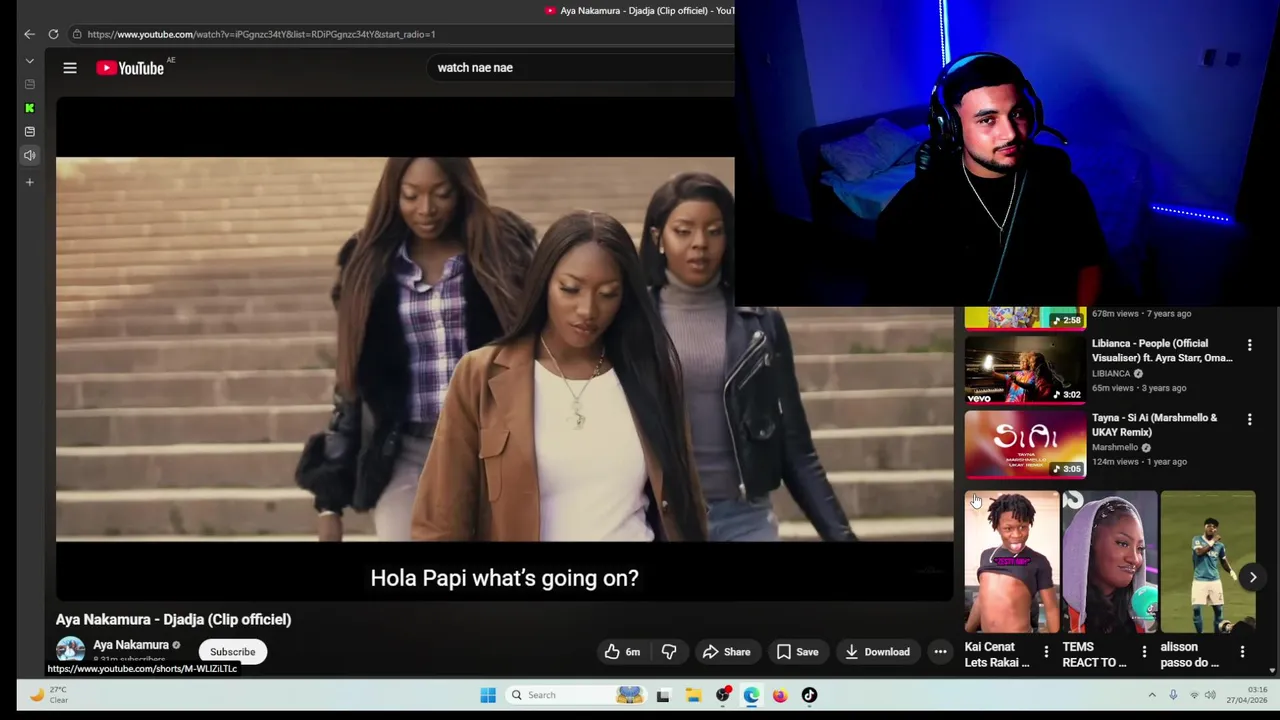
Task: Go back with browser back arrow
Action: click(x=29, y=34)
